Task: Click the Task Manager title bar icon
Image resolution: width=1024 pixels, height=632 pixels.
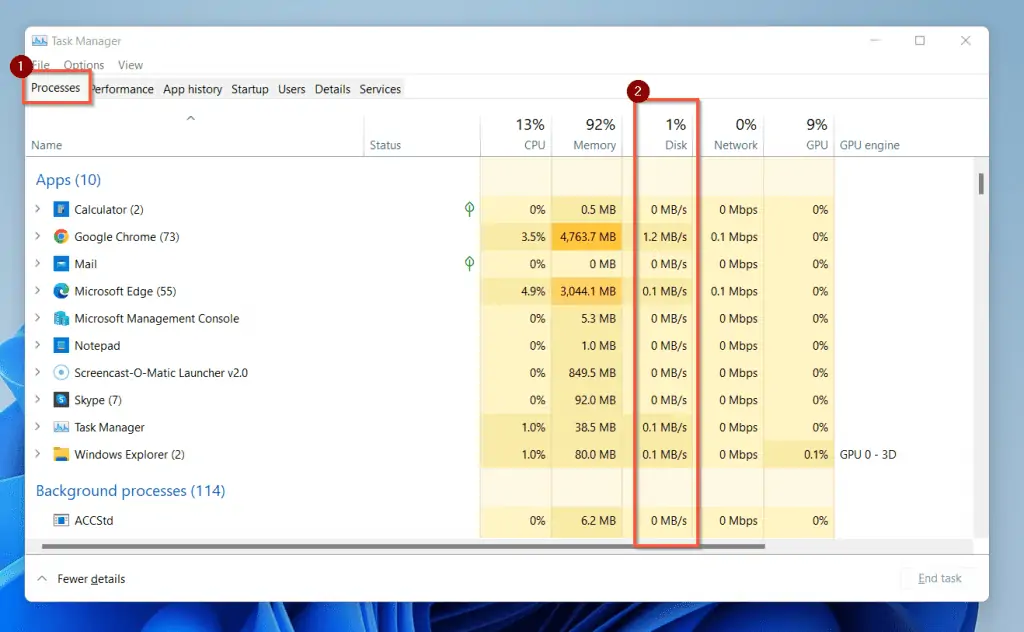Action: click(39, 40)
